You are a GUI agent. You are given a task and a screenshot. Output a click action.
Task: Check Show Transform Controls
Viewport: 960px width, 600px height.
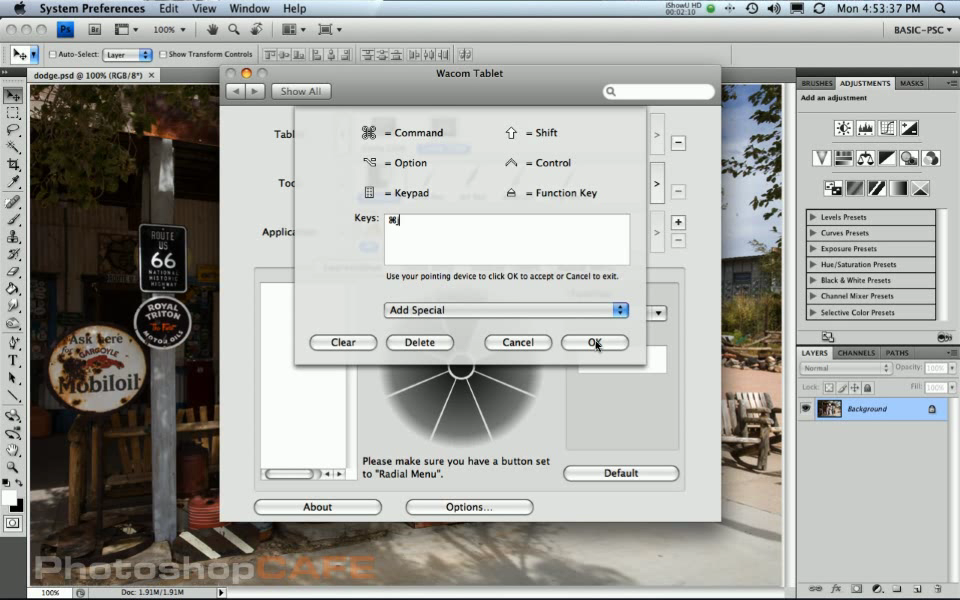164,55
